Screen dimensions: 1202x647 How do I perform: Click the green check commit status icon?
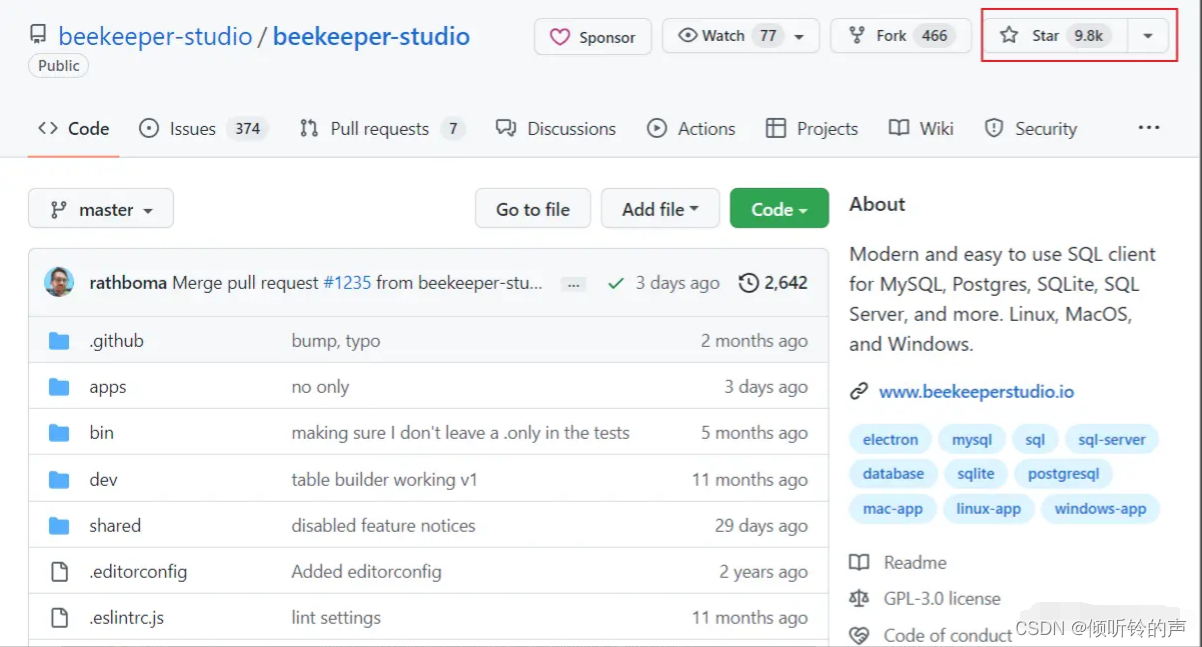616,283
